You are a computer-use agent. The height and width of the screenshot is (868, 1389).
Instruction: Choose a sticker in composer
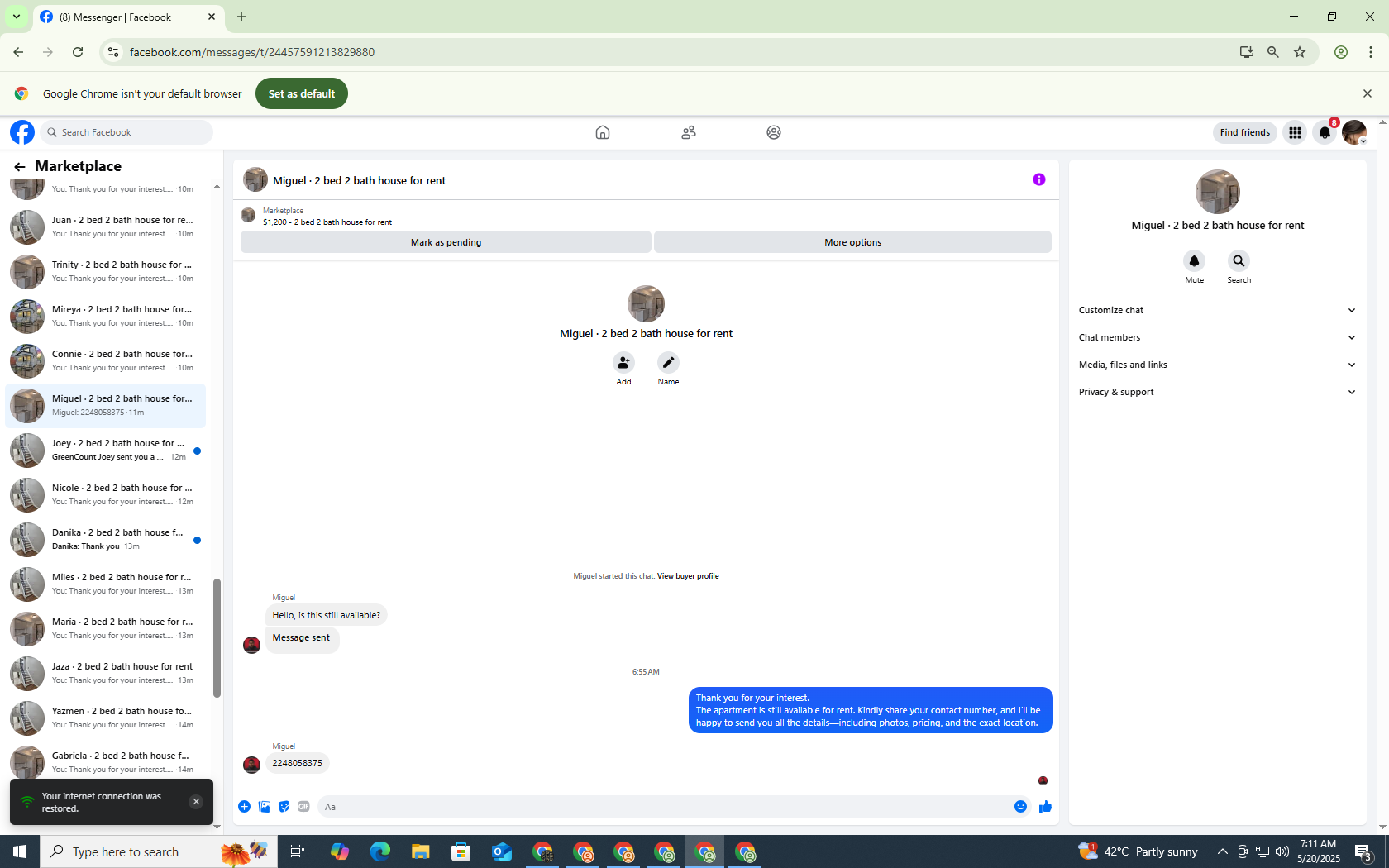pyautogui.click(x=284, y=807)
